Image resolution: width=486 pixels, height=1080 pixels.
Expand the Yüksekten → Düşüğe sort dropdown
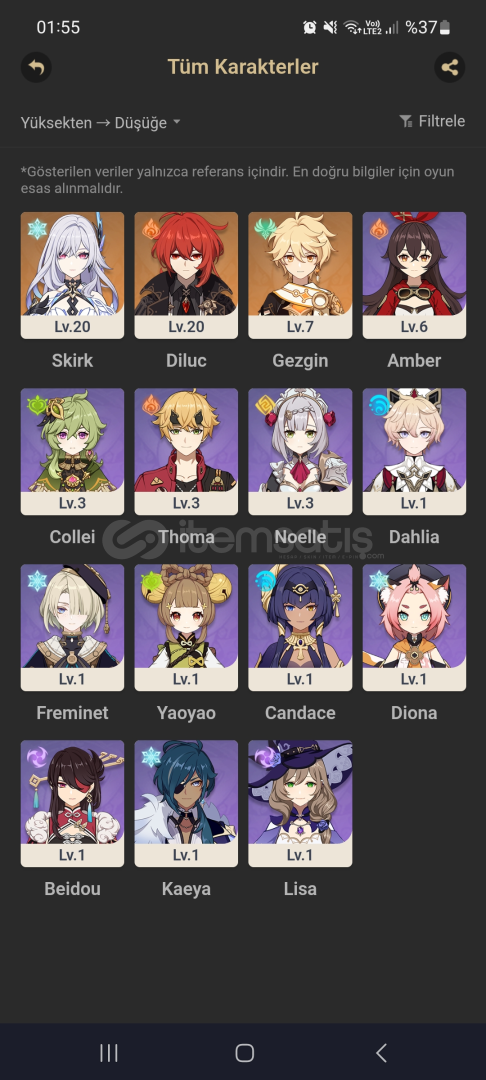tap(101, 123)
